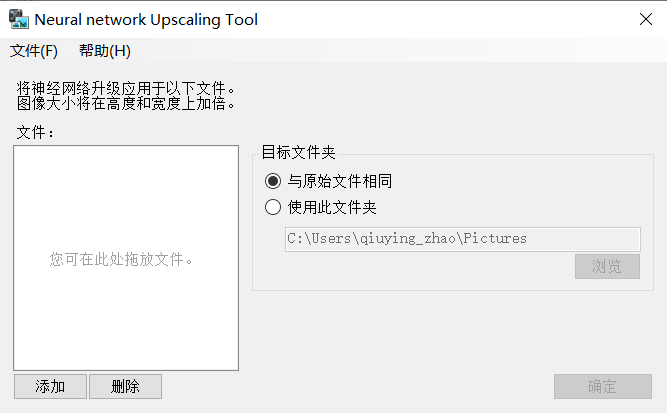Open the 帮助(H) menu
Viewport: 667px width, 413px height.
(105, 51)
